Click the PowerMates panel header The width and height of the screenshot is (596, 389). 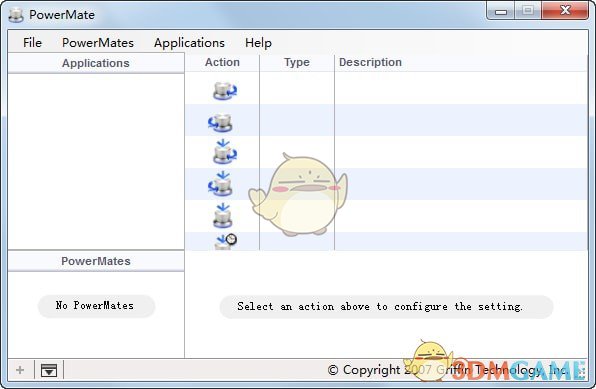pos(96,261)
